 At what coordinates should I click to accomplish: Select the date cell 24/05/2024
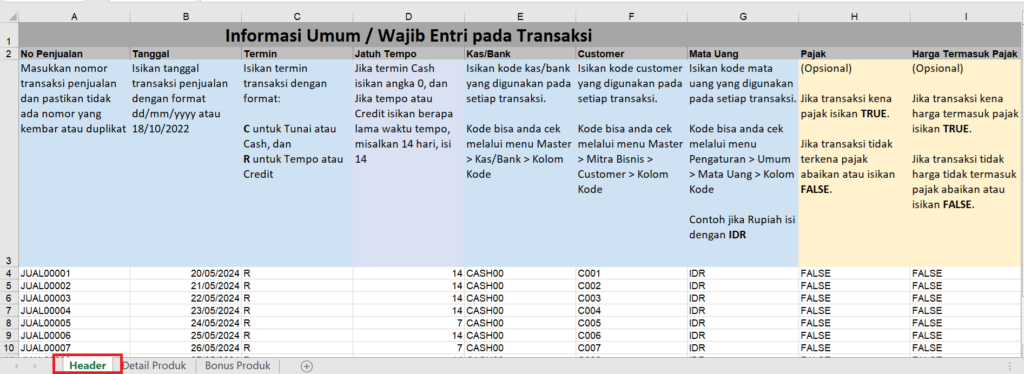(x=185, y=323)
